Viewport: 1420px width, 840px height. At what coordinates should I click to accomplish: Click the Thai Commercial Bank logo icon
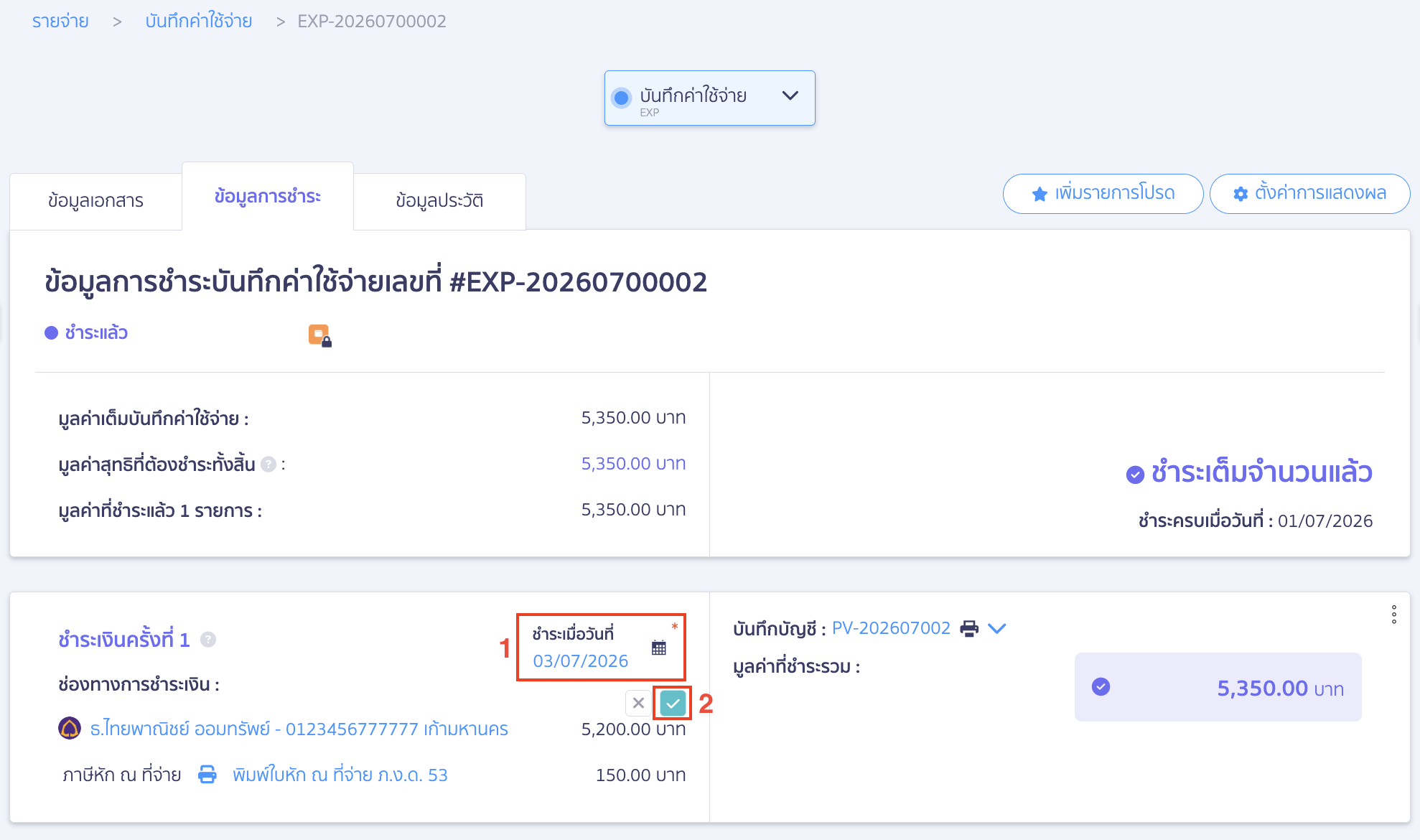[70, 728]
